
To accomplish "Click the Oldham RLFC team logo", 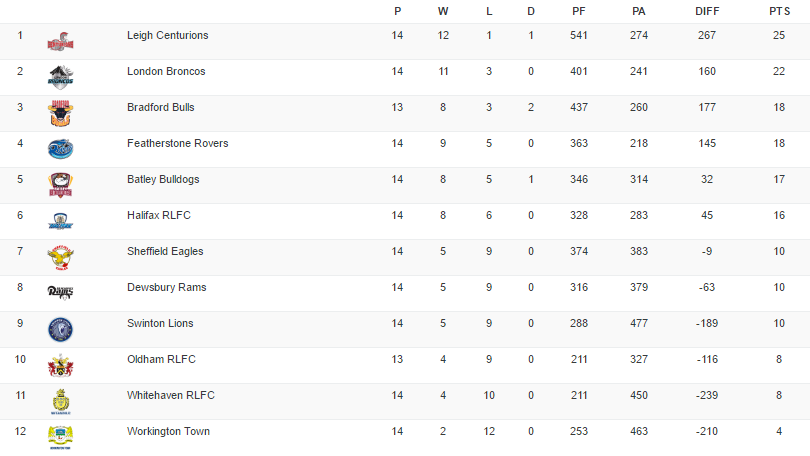I will tap(61, 365).
